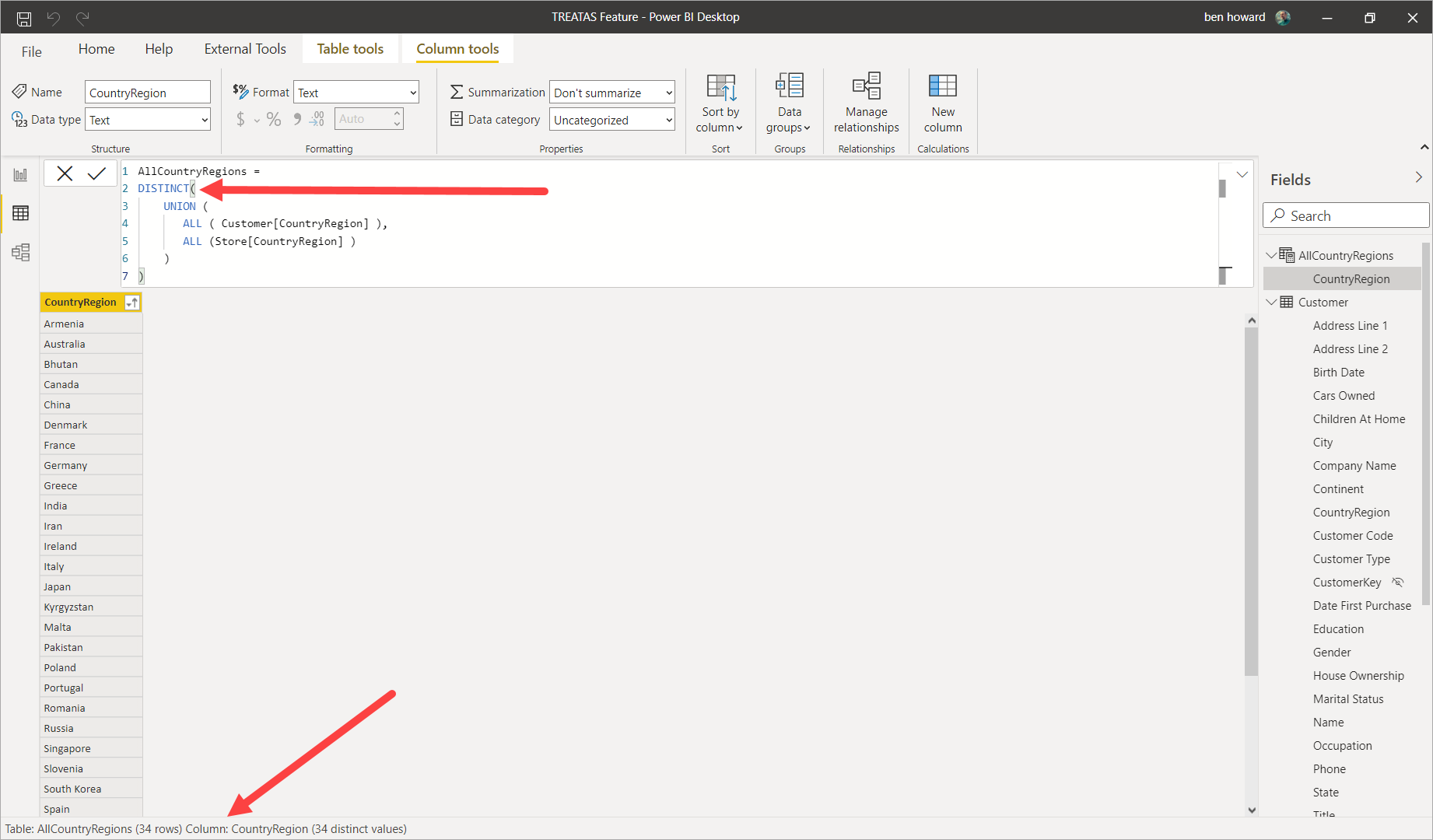
Task: Click the New column icon
Action: pos(942,103)
